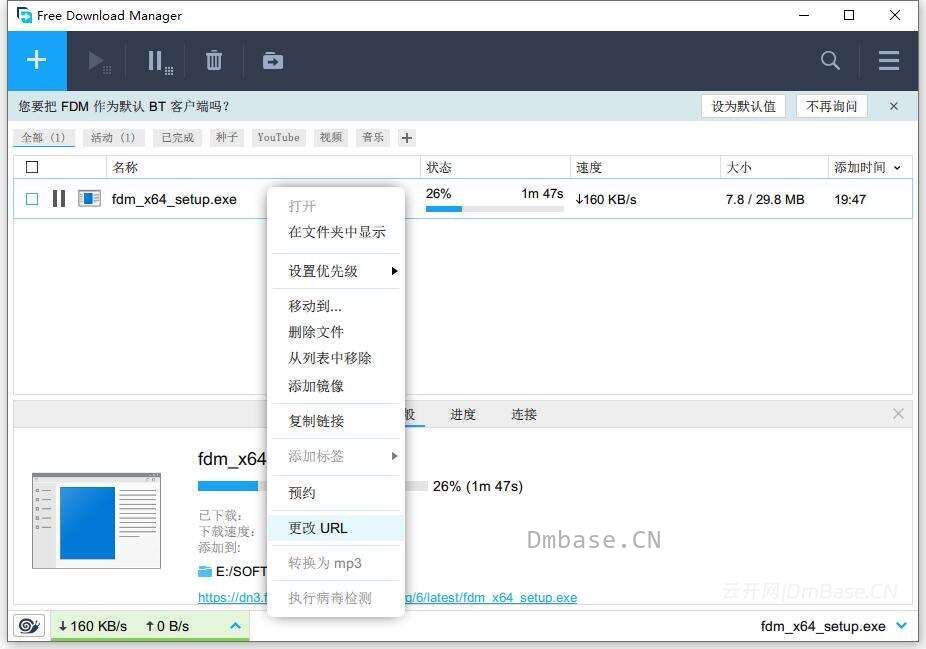Click the 160 KB/s download speed indicator

93,626
